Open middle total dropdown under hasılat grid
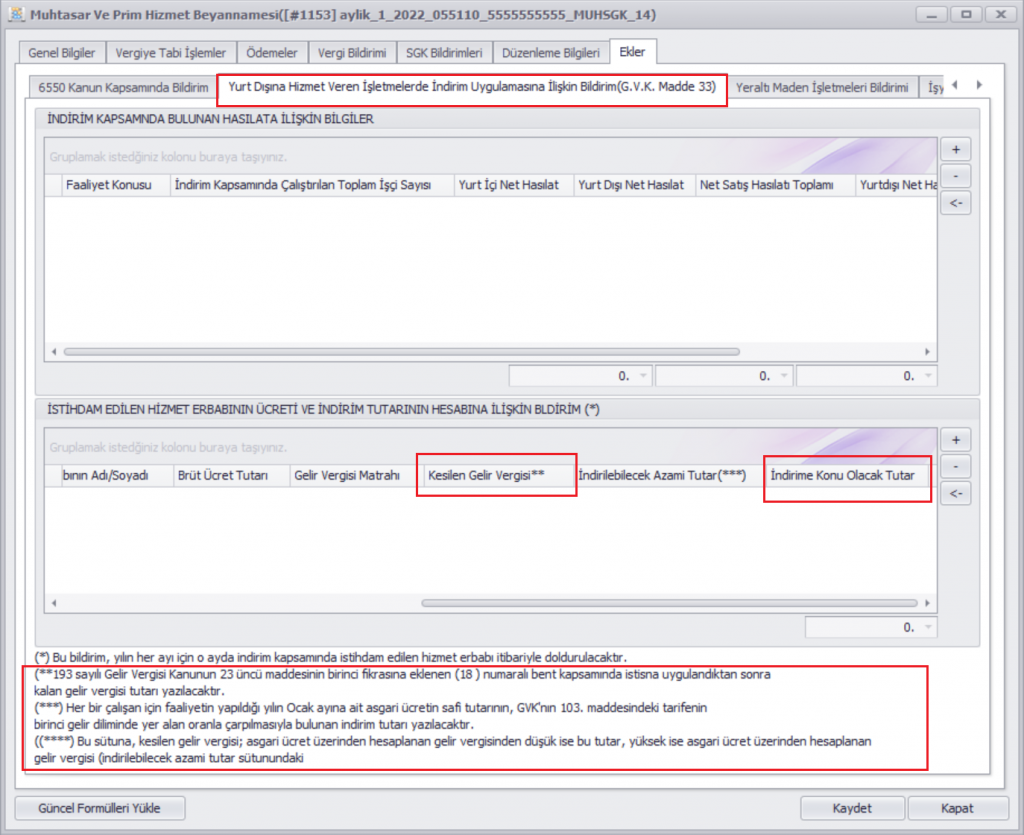The width and height of the screenshot is (1024, 835). click(x=784, y=376)
